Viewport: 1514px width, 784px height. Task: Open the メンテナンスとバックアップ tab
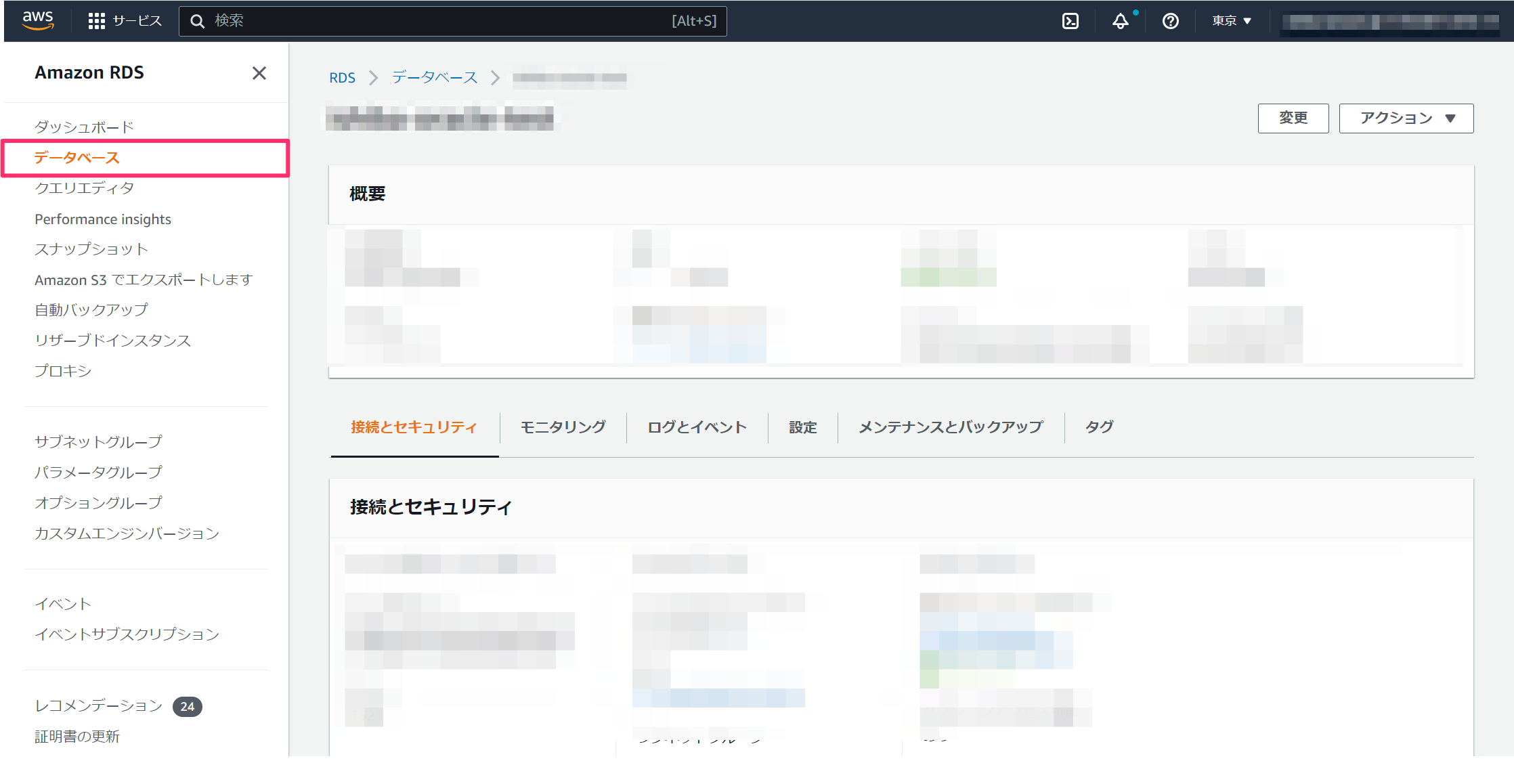click(x=951, y=427)
